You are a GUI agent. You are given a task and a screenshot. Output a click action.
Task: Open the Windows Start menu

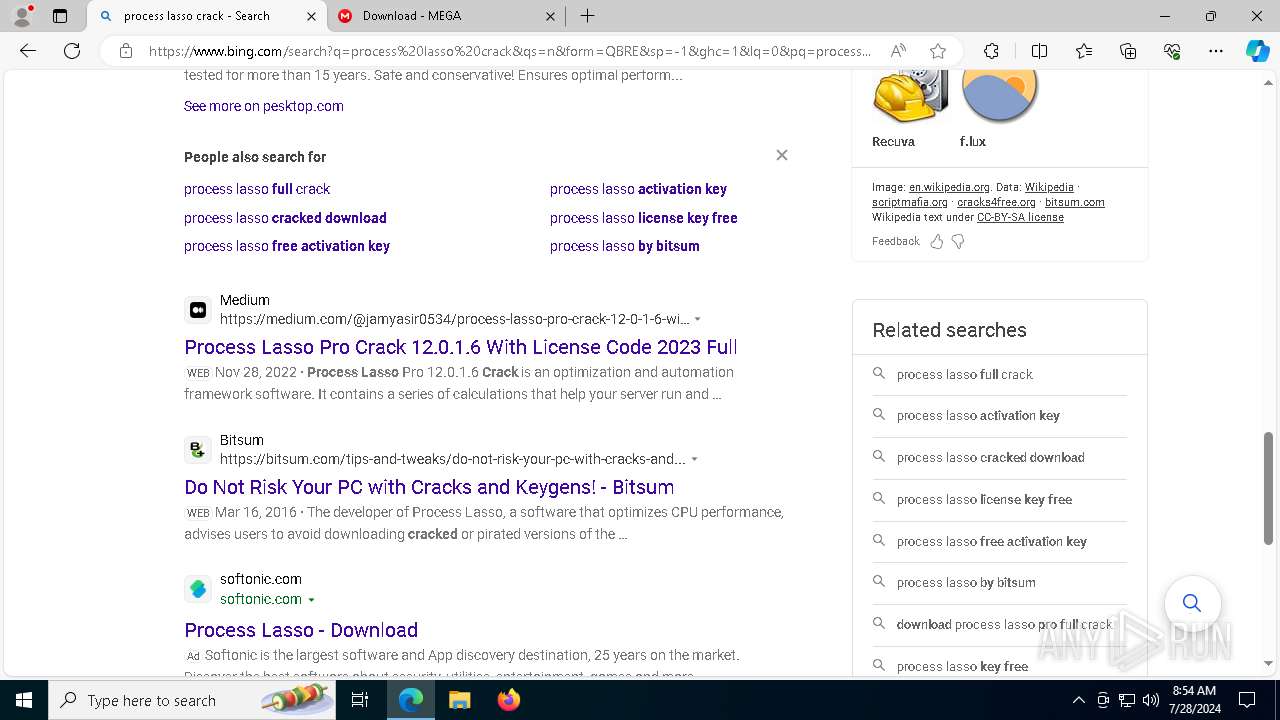pyautogui.click(x=24, y=700)
